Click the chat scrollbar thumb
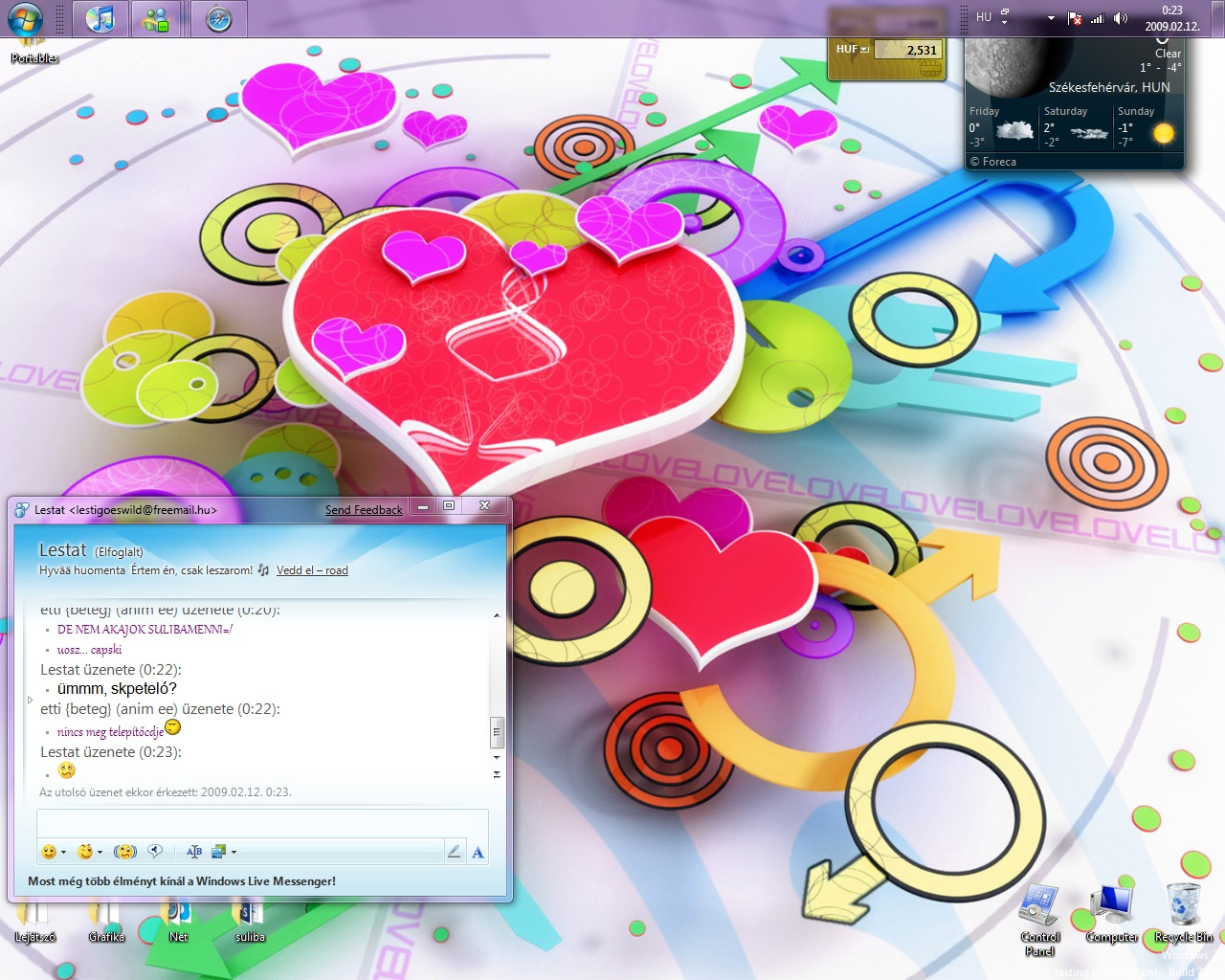Screen dimensions: 1225x980 497,732
